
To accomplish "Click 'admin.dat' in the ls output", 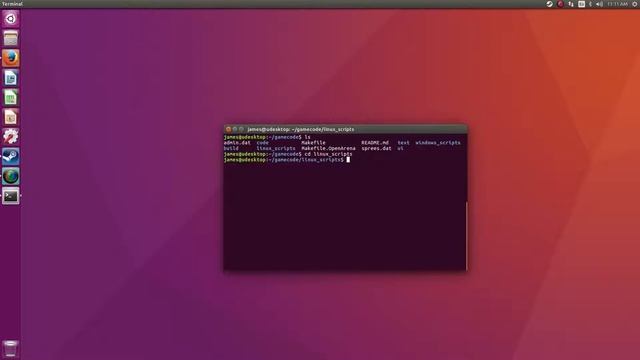I will point(237,143).
